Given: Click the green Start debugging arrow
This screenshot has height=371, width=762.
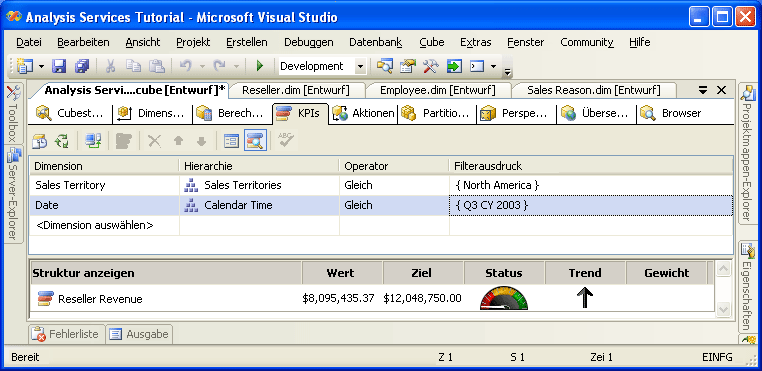Looking at the screenshot, I should tap(260, 66).
